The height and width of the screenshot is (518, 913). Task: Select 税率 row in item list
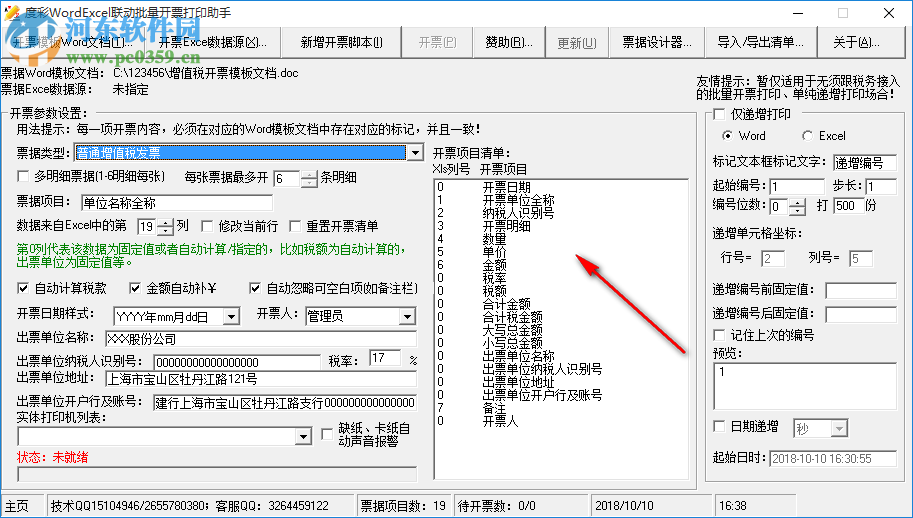pyautogui.click(x=494, y=278)
